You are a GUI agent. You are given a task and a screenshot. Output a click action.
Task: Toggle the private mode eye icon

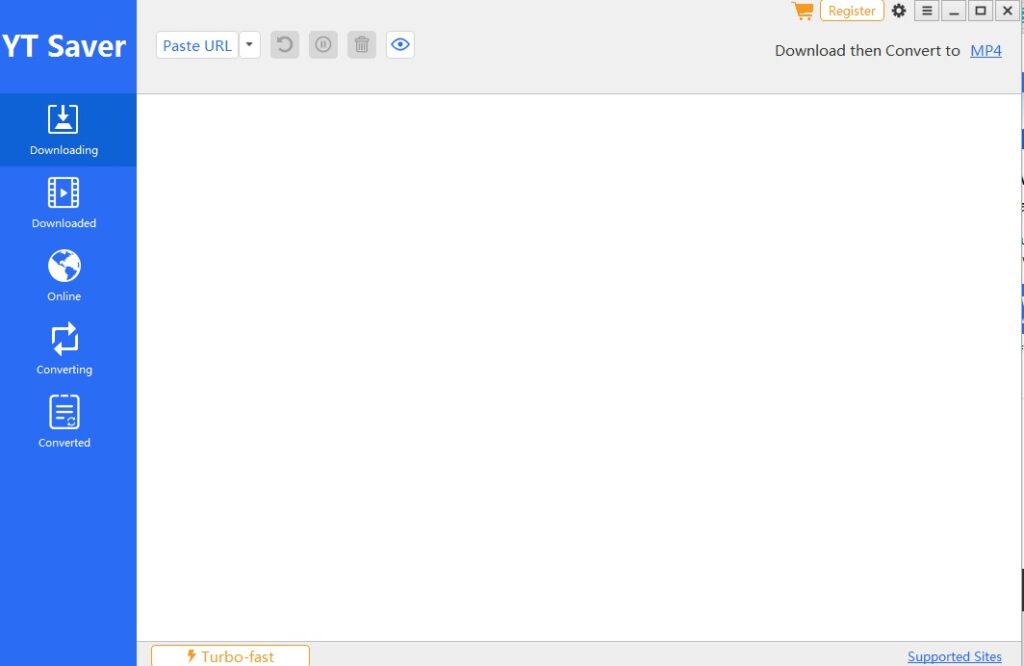click(400, 45)
